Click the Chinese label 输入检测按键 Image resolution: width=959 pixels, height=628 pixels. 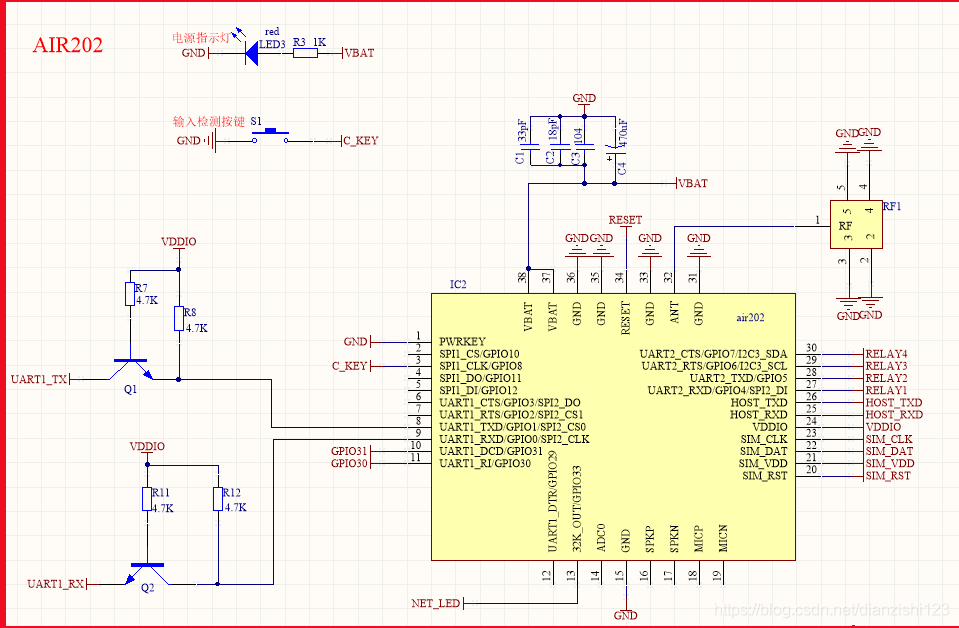pos(209,122)
